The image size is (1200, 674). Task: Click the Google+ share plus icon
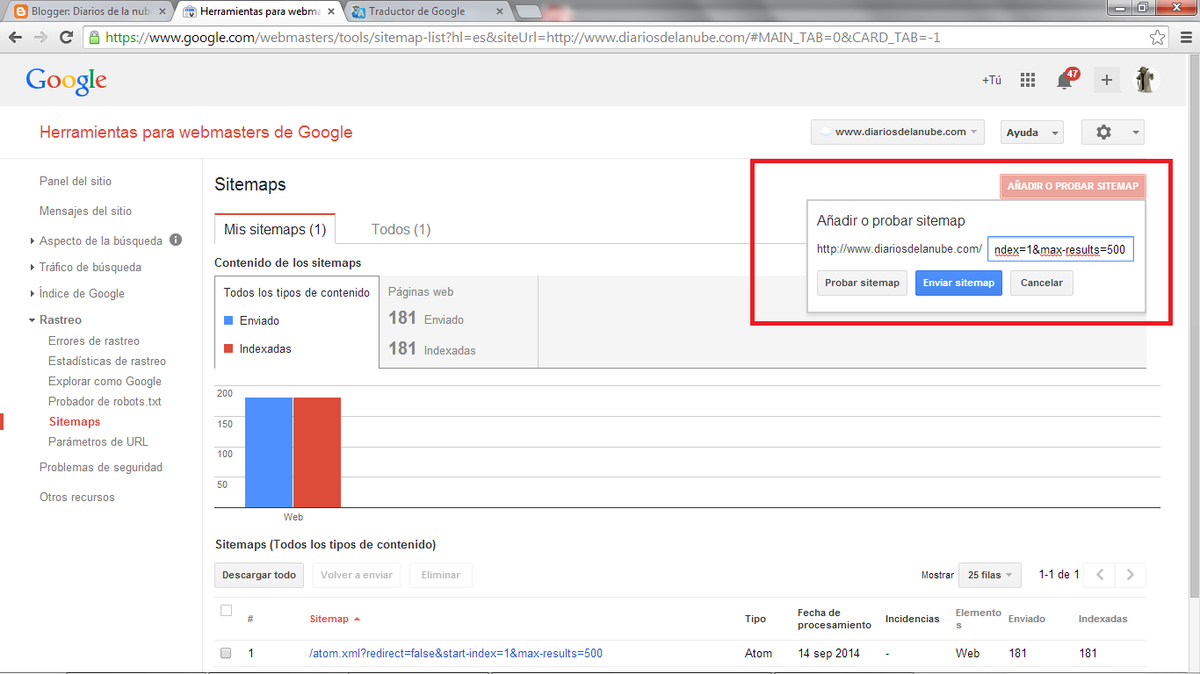tap(1106, 81)
